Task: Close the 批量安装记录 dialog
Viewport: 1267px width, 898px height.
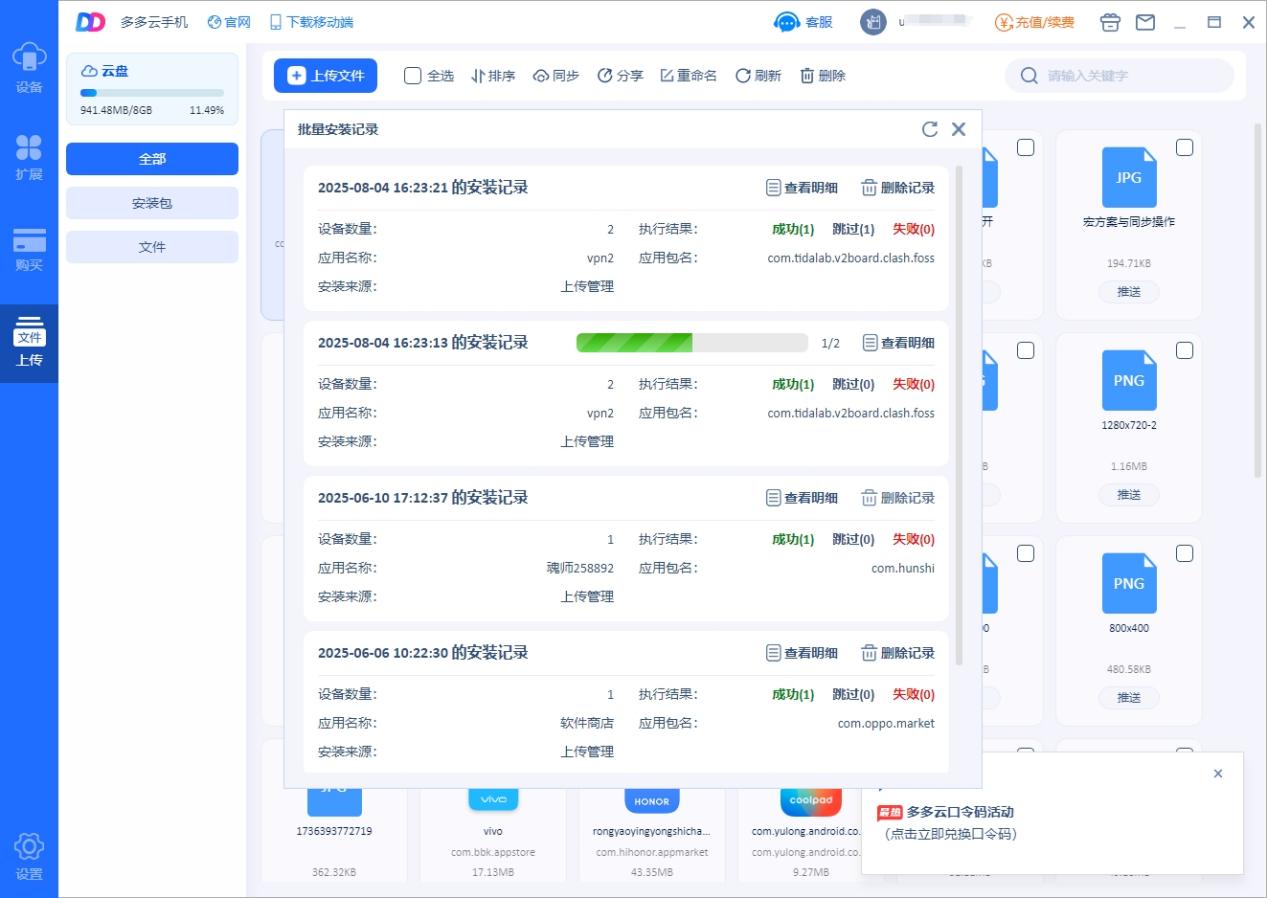Action: pyautogui.click(x=959, y=129)
